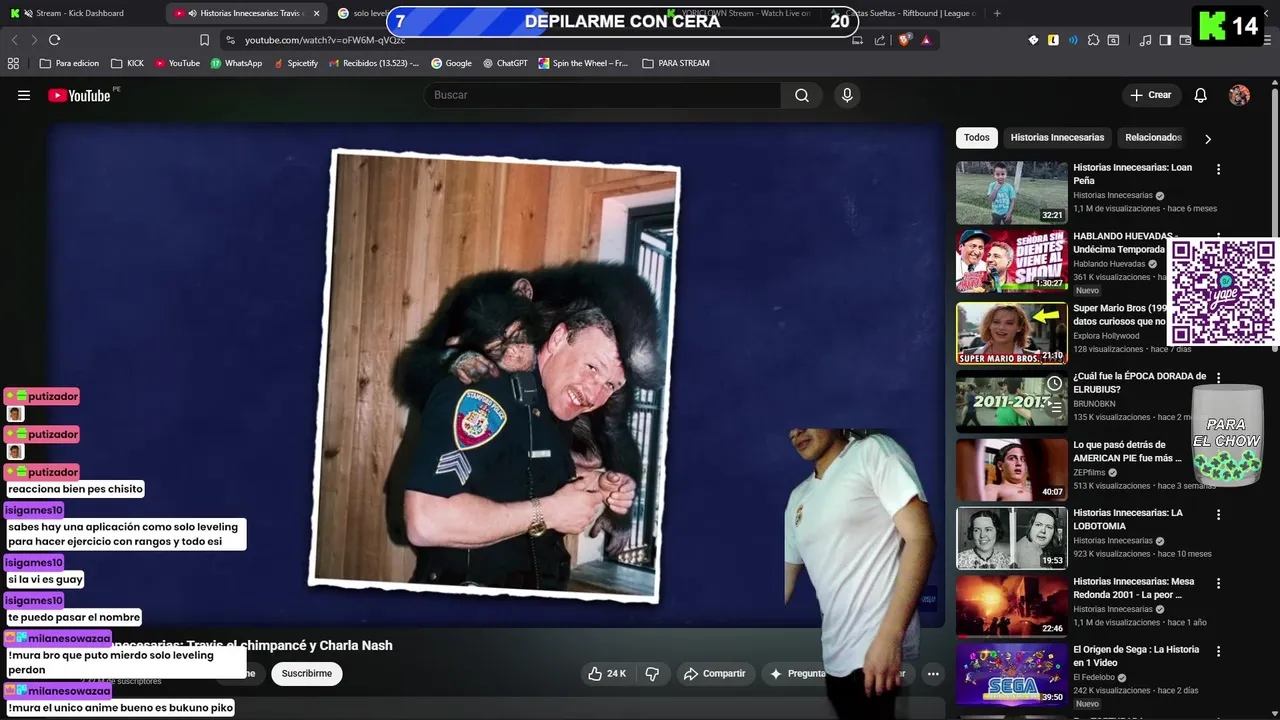Switch to the Riftbound League tab

pyautogui.click(x=905, y=13)
